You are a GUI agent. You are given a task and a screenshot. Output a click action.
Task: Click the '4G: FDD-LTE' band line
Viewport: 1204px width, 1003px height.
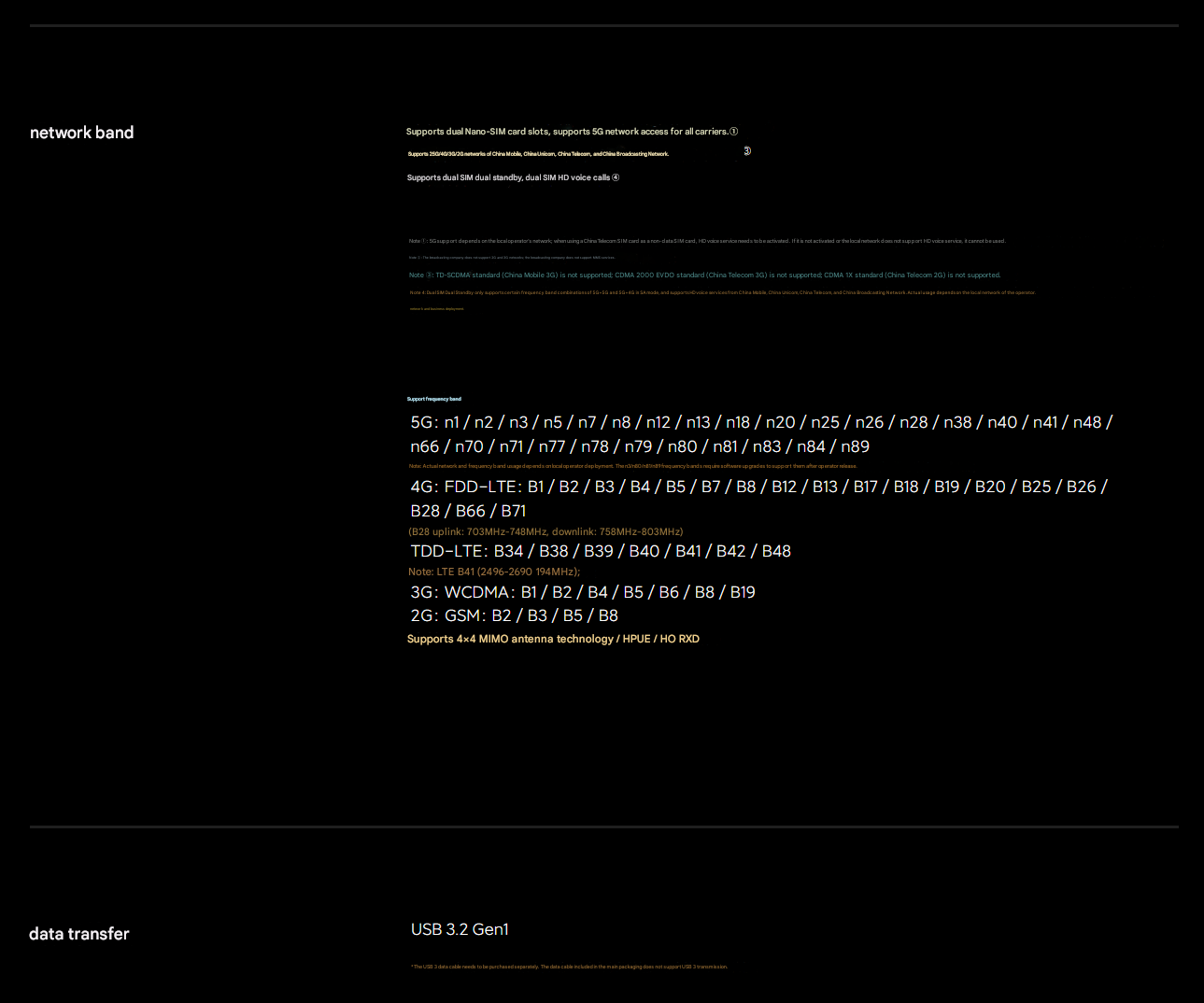[x=758, y=487]
